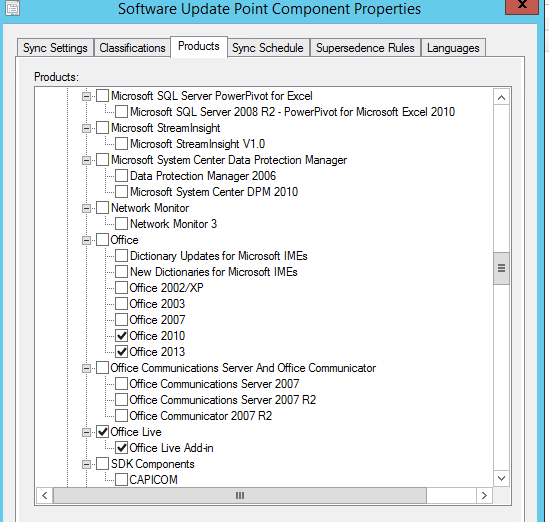Go to the Sync Schedule tab
Viewport: 549px width, 522px height.
point(267,48)
